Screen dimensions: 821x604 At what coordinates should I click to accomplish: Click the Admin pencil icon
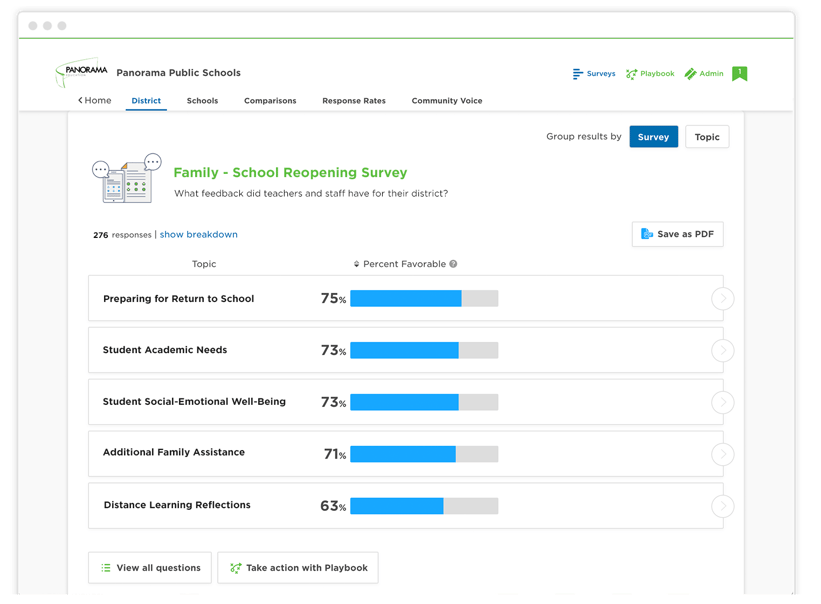click(690, 74)
